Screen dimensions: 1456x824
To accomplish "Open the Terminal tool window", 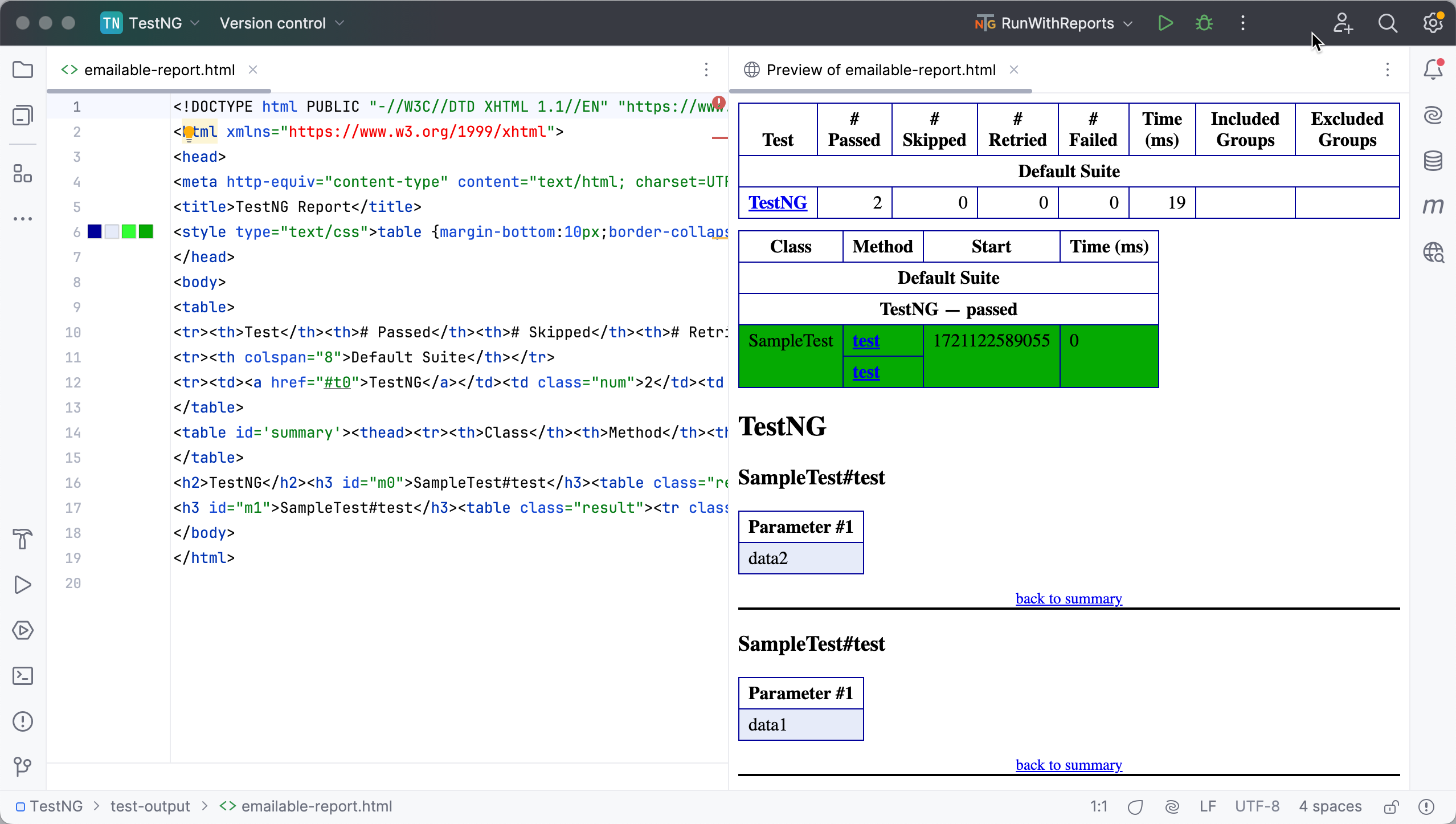I will click(x=23, y=676).
